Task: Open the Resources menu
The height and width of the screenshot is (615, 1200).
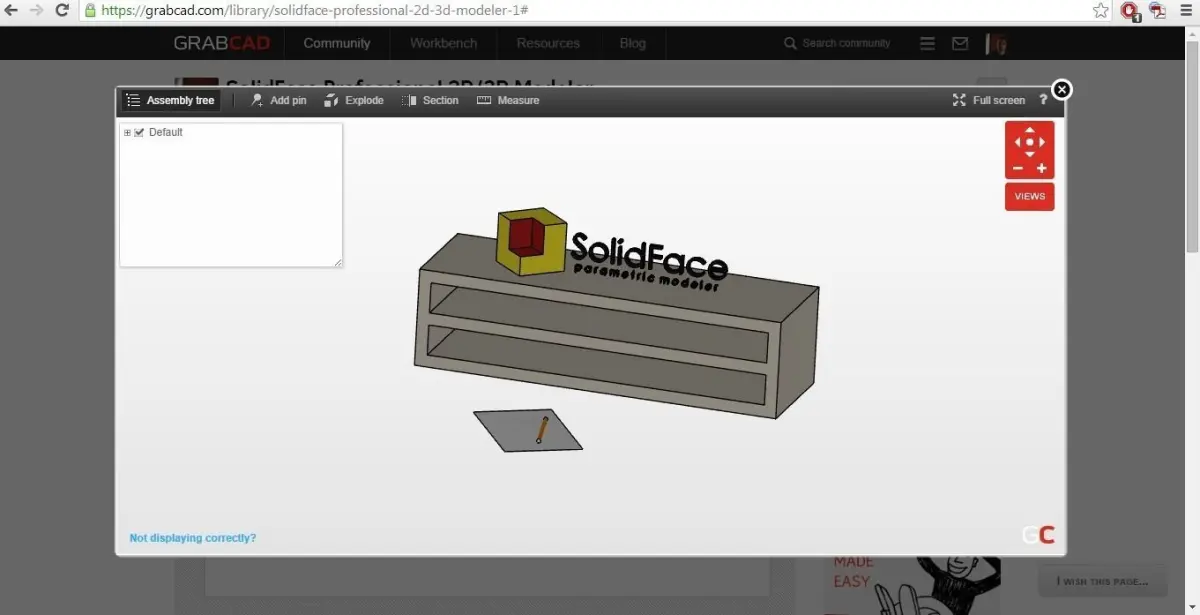Action: point(548,43)
